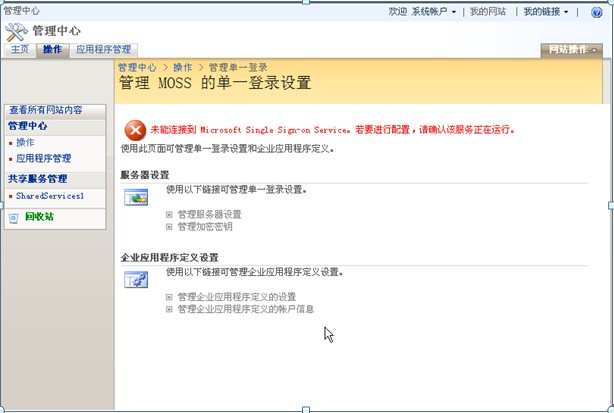The width and height of the screenshot is (614, 413).
Task: Click the 管理加密密钥 link
Action: click(205, 227)
